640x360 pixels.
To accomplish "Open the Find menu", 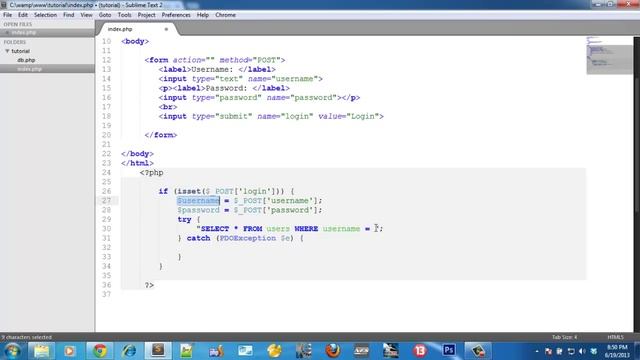I will (69, 15).
